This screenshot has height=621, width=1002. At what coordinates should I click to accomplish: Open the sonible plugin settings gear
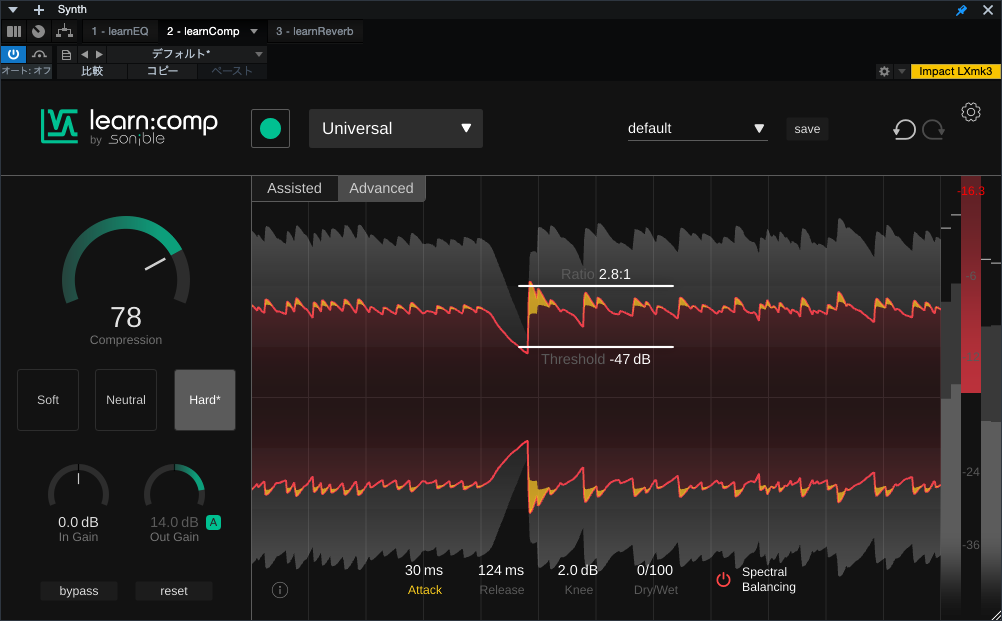970,112
